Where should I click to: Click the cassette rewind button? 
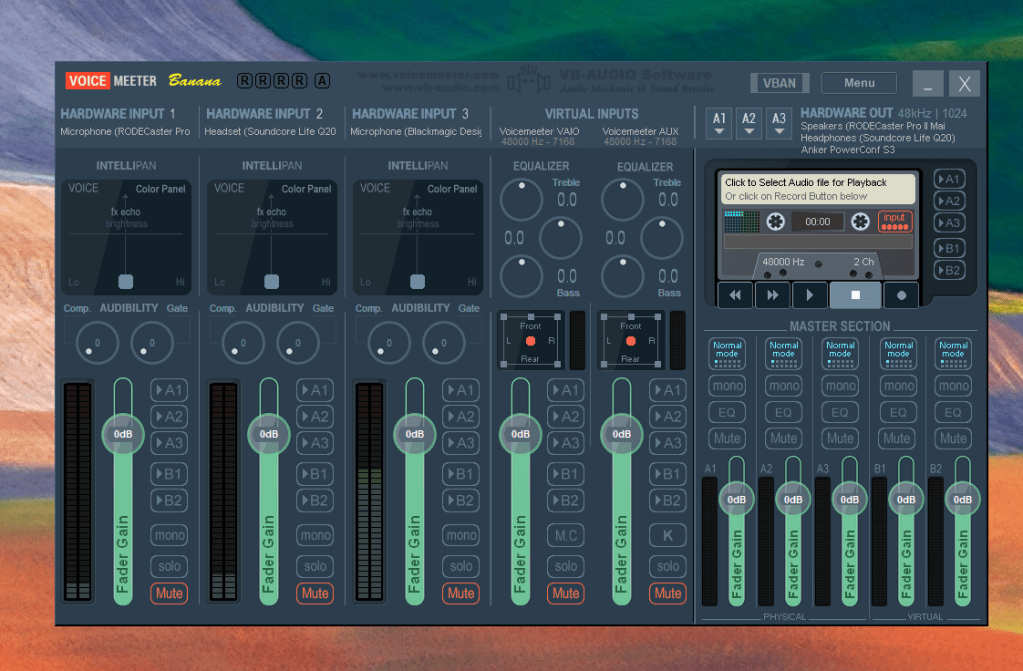pyautogui.click(x=735, y=295)
